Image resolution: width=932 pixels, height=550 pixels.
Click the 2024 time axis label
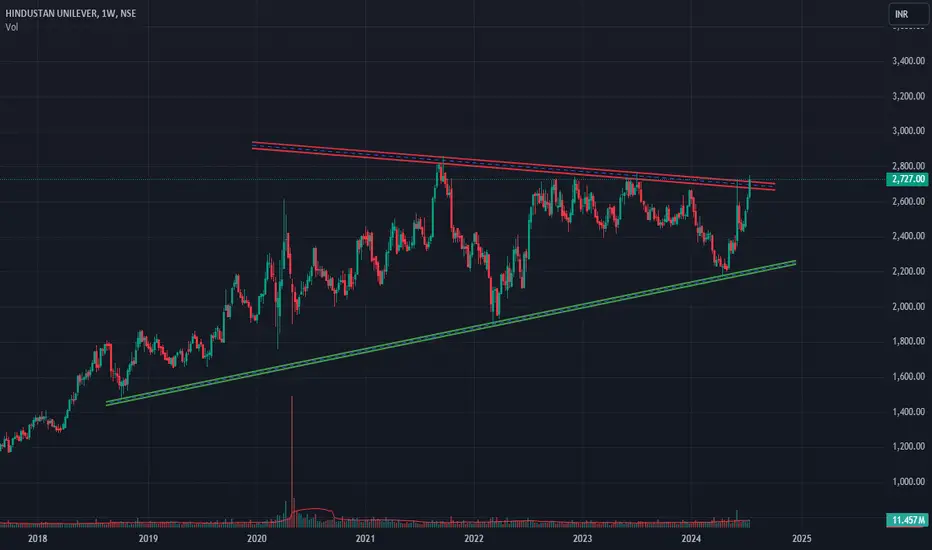click(691, 539)
